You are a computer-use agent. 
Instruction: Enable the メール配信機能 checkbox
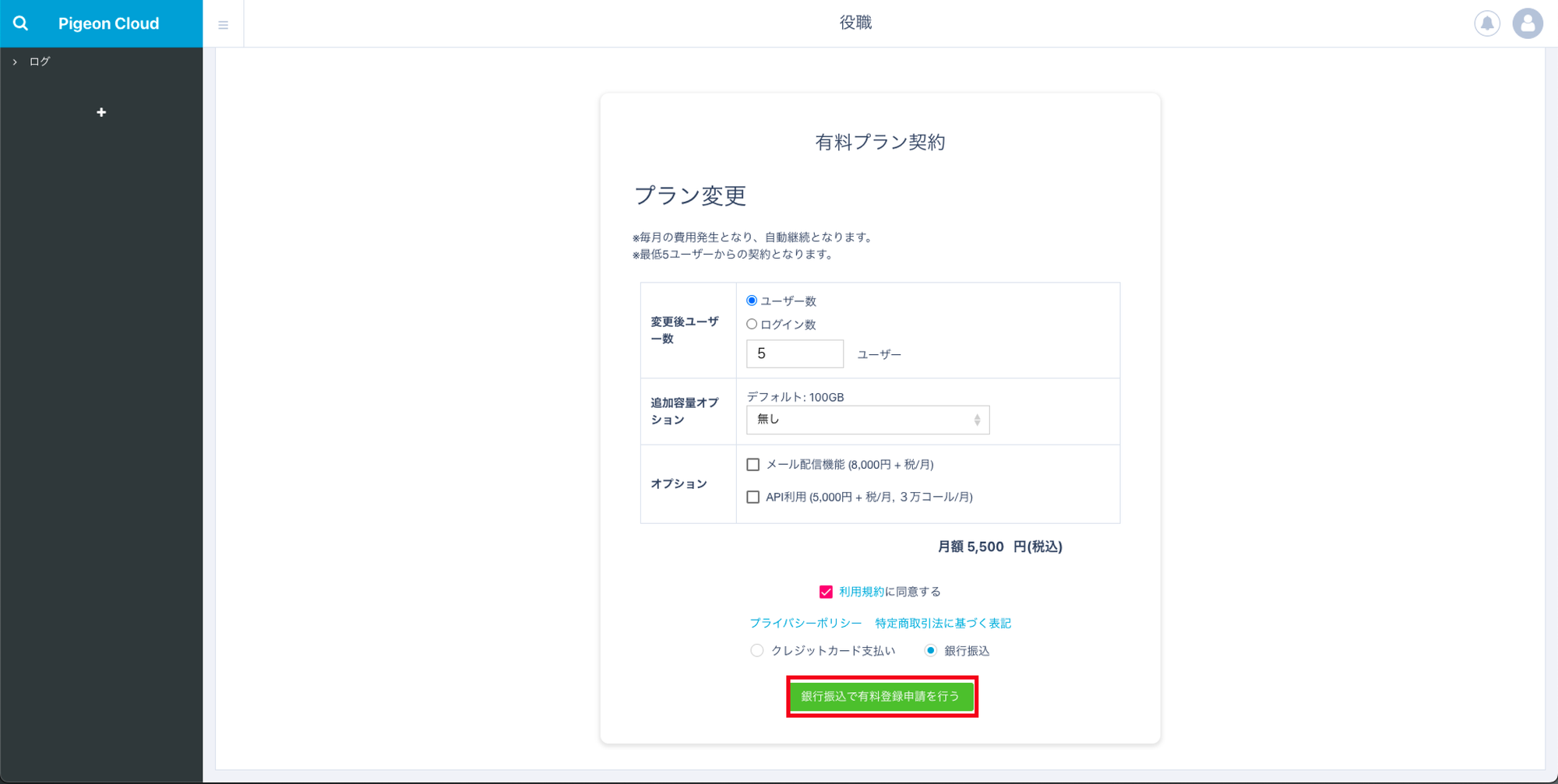point(753,465)
